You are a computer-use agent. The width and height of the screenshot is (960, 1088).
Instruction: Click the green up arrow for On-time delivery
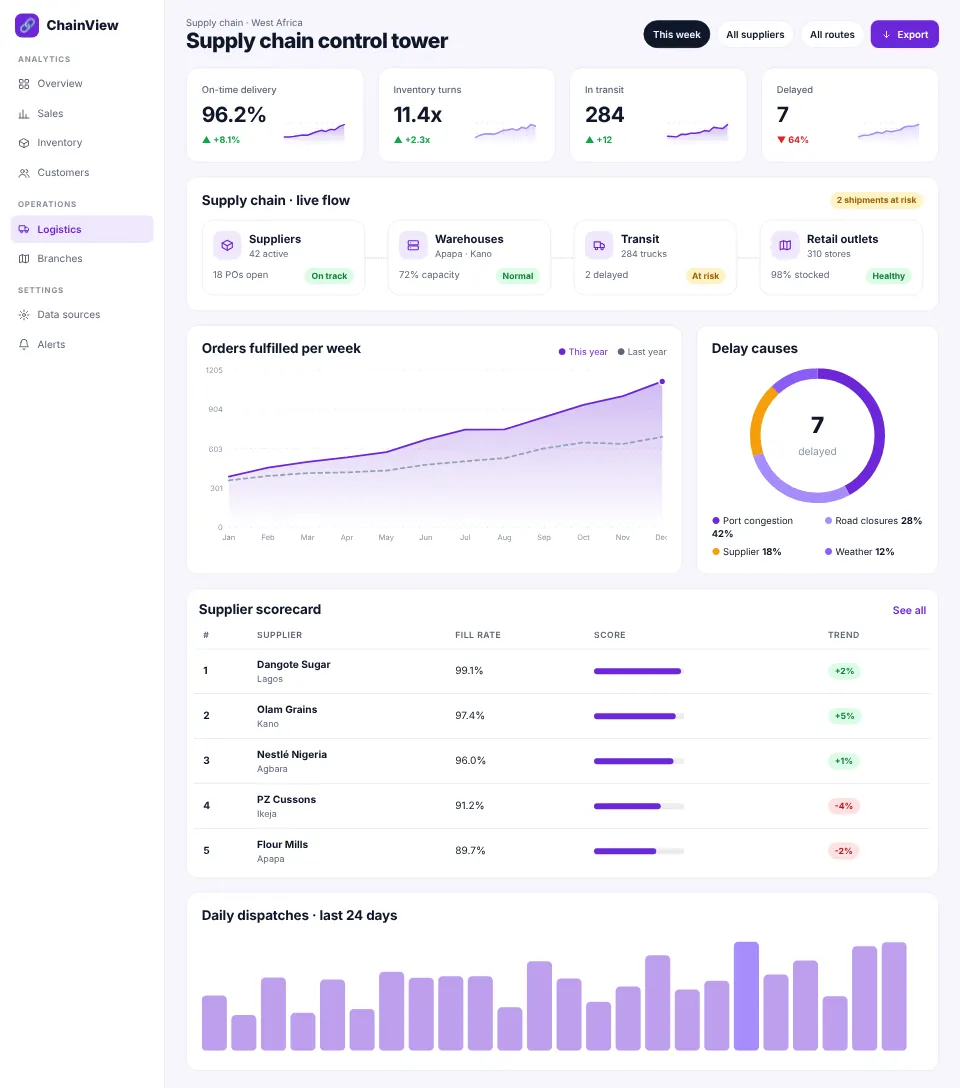click(206, 140)
